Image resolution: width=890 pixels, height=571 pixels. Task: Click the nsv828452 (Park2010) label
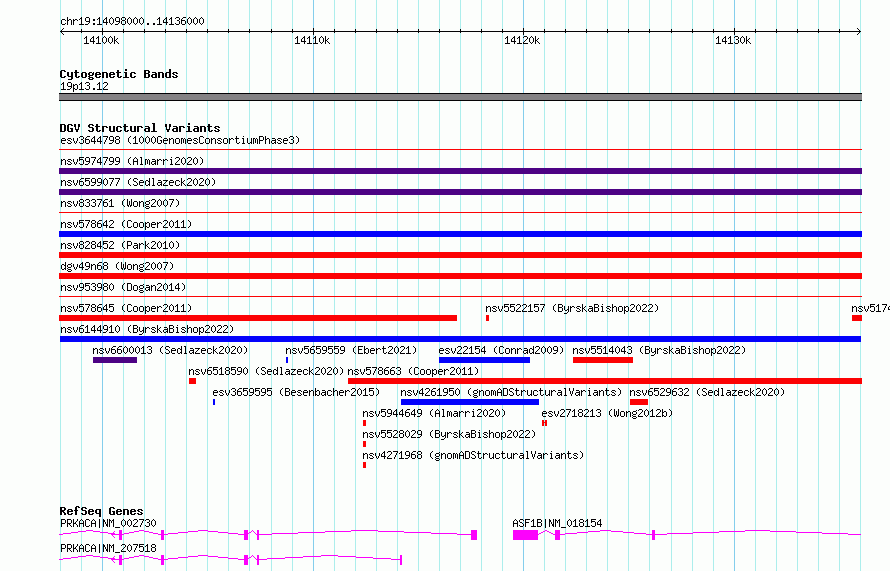coord(120,245)
